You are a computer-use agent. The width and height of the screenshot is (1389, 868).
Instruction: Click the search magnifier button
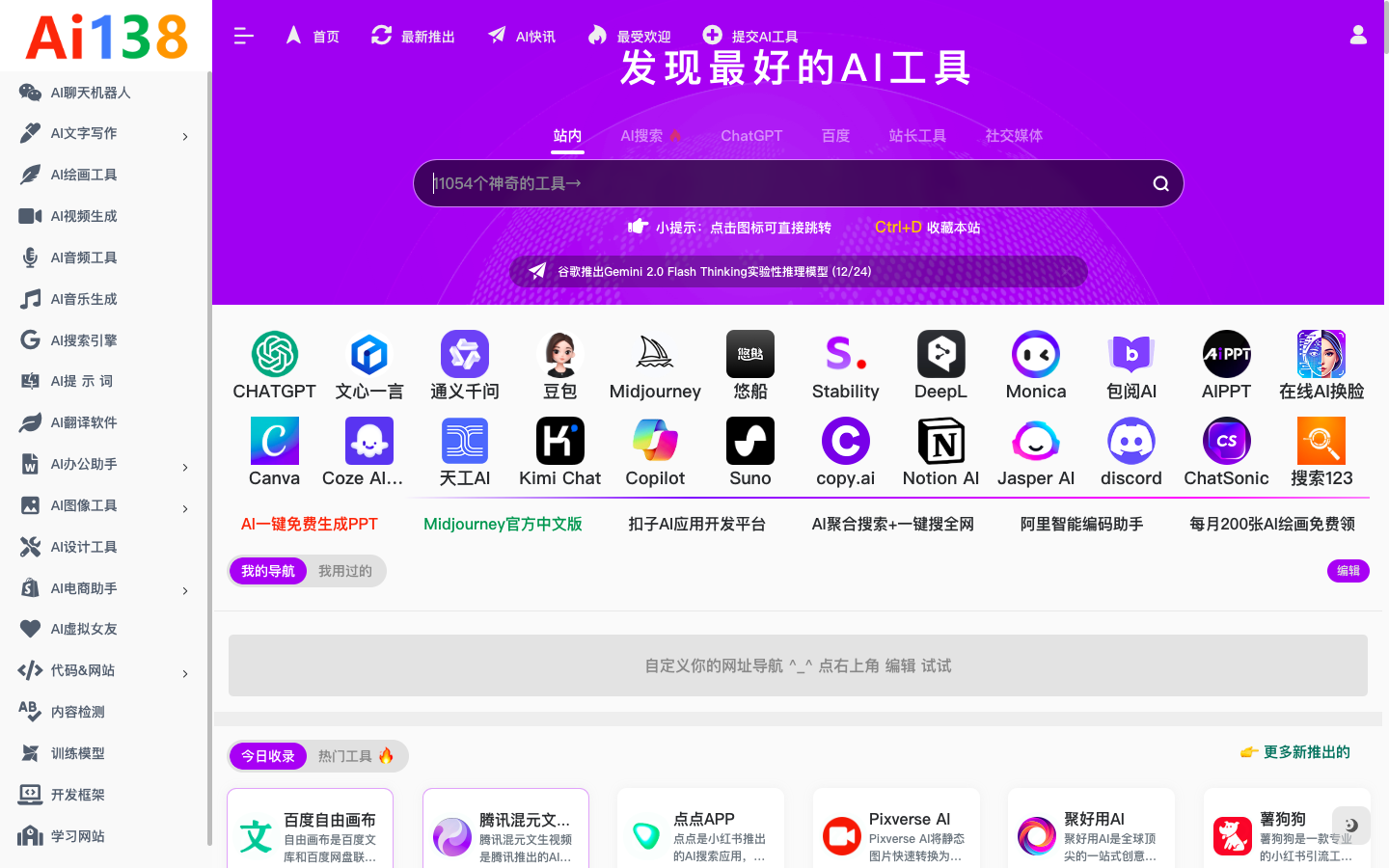[1160, 183]
